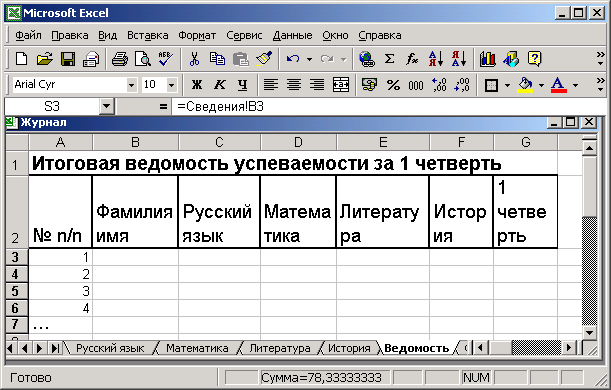
Task: Align text right
Action: point(317,85)
